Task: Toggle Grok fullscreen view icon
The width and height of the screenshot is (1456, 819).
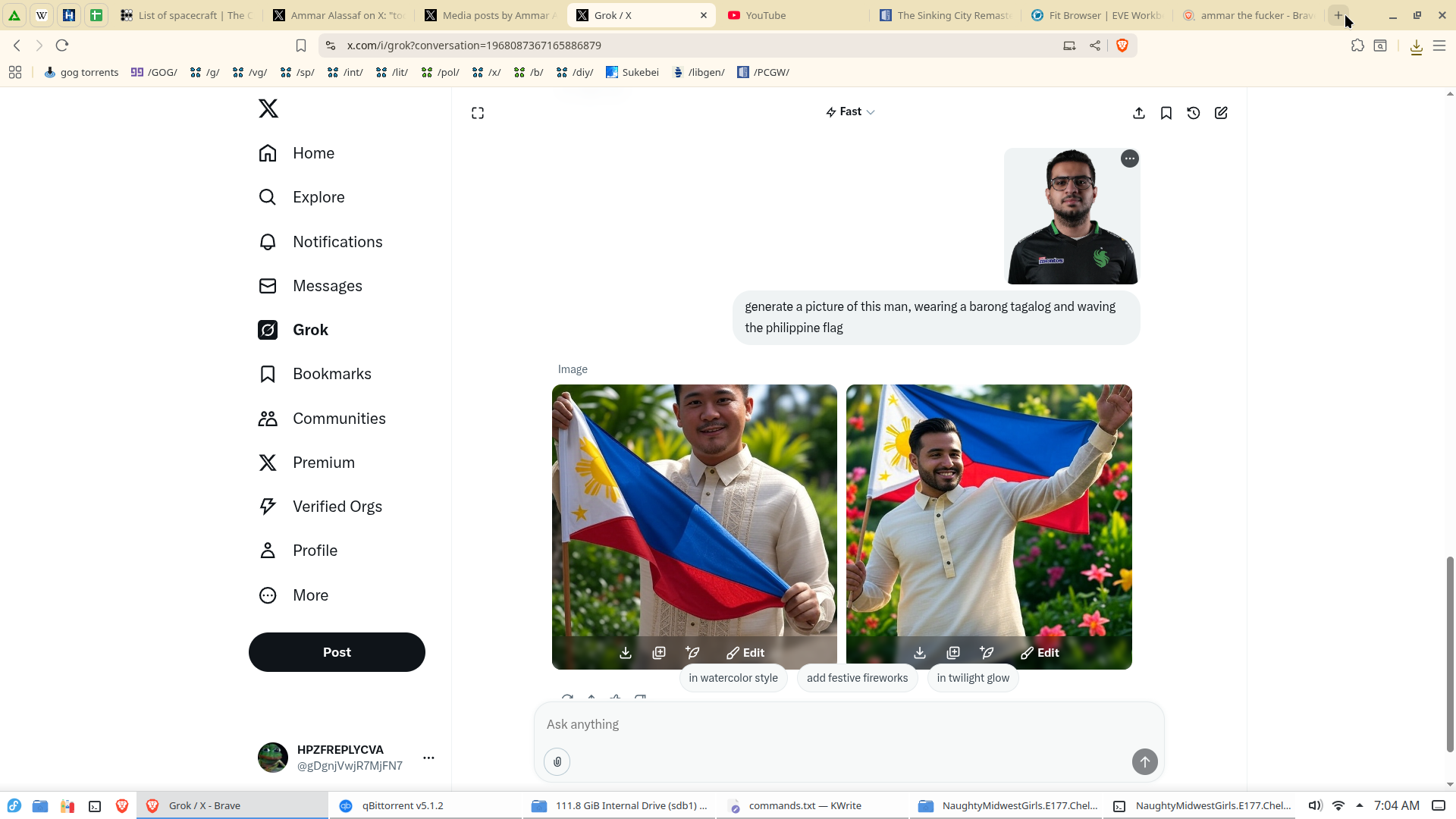Action: click(x=478, y=113)
